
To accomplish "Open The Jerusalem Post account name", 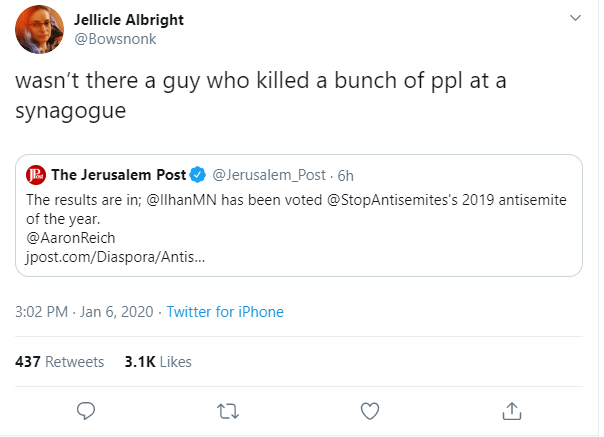I will click(116, 176).
